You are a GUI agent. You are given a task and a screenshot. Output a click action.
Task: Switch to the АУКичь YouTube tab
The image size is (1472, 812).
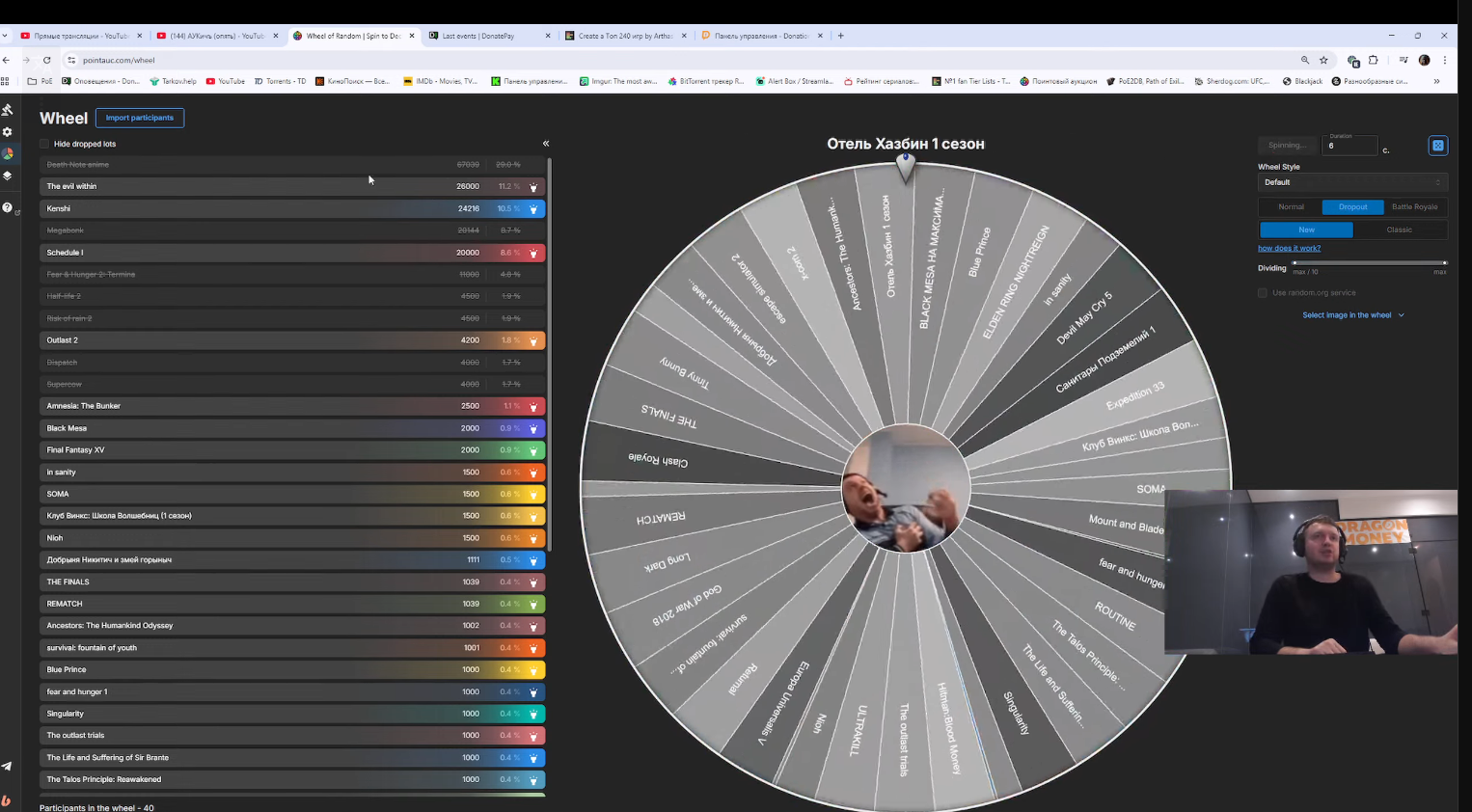(x=217, y=36)
